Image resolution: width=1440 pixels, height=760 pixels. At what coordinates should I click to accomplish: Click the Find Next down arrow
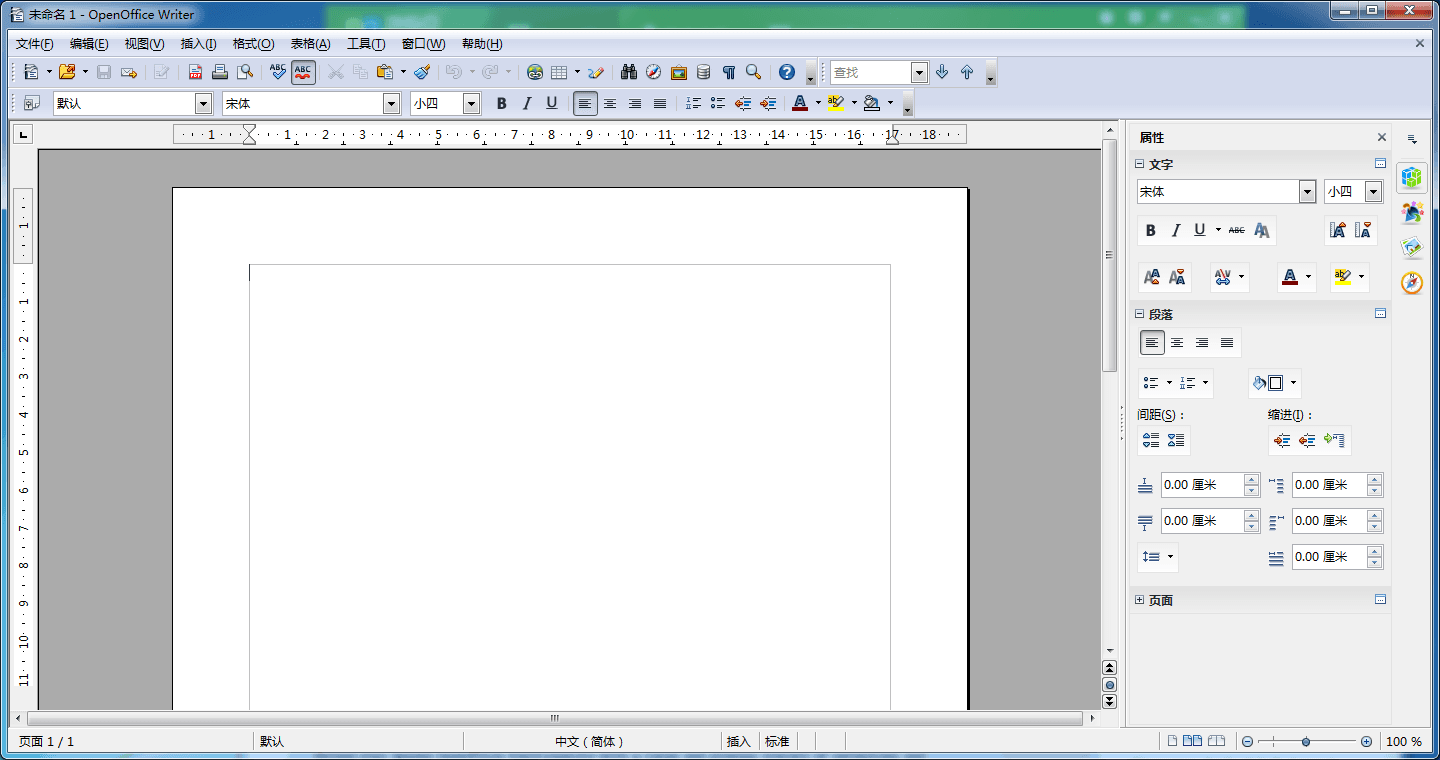[942, 72]
